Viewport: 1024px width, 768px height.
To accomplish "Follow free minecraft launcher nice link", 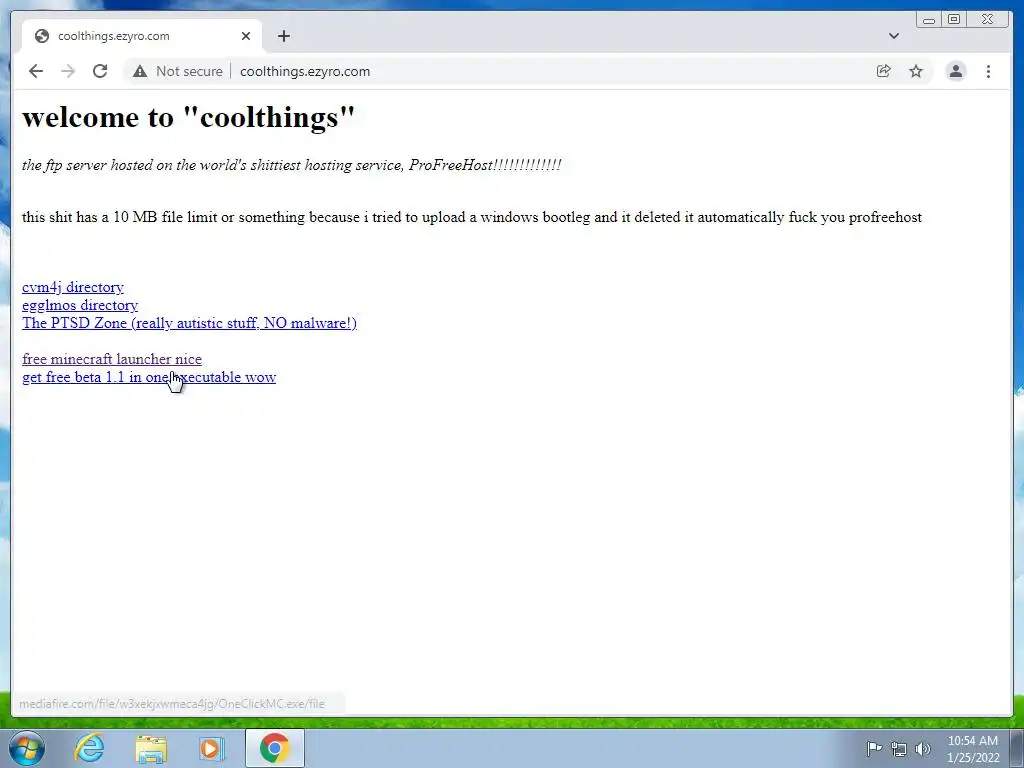I will coord(112,359).
